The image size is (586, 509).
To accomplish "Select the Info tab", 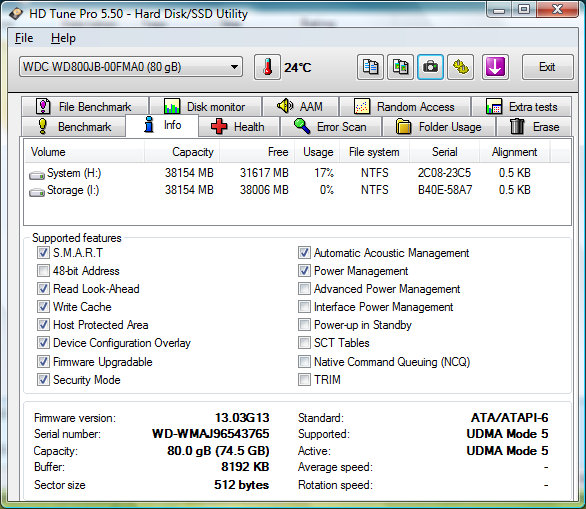I will 163,125.
